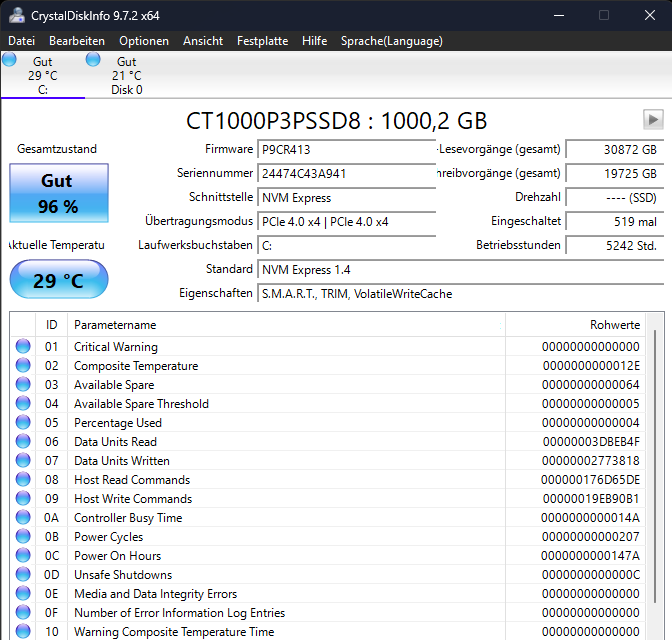
Task: Click the Firmware field P9CR413
Action: [x=346, y=150]
